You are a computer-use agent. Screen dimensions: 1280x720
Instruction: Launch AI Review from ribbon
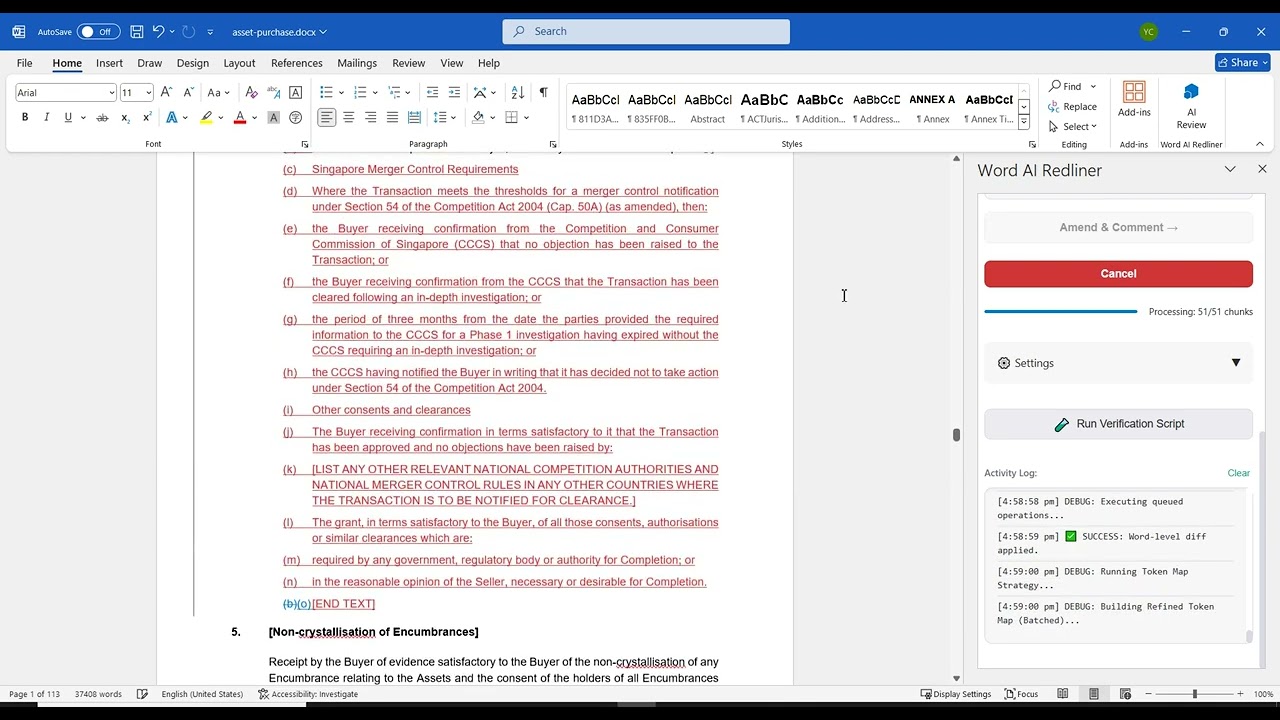1191,106
